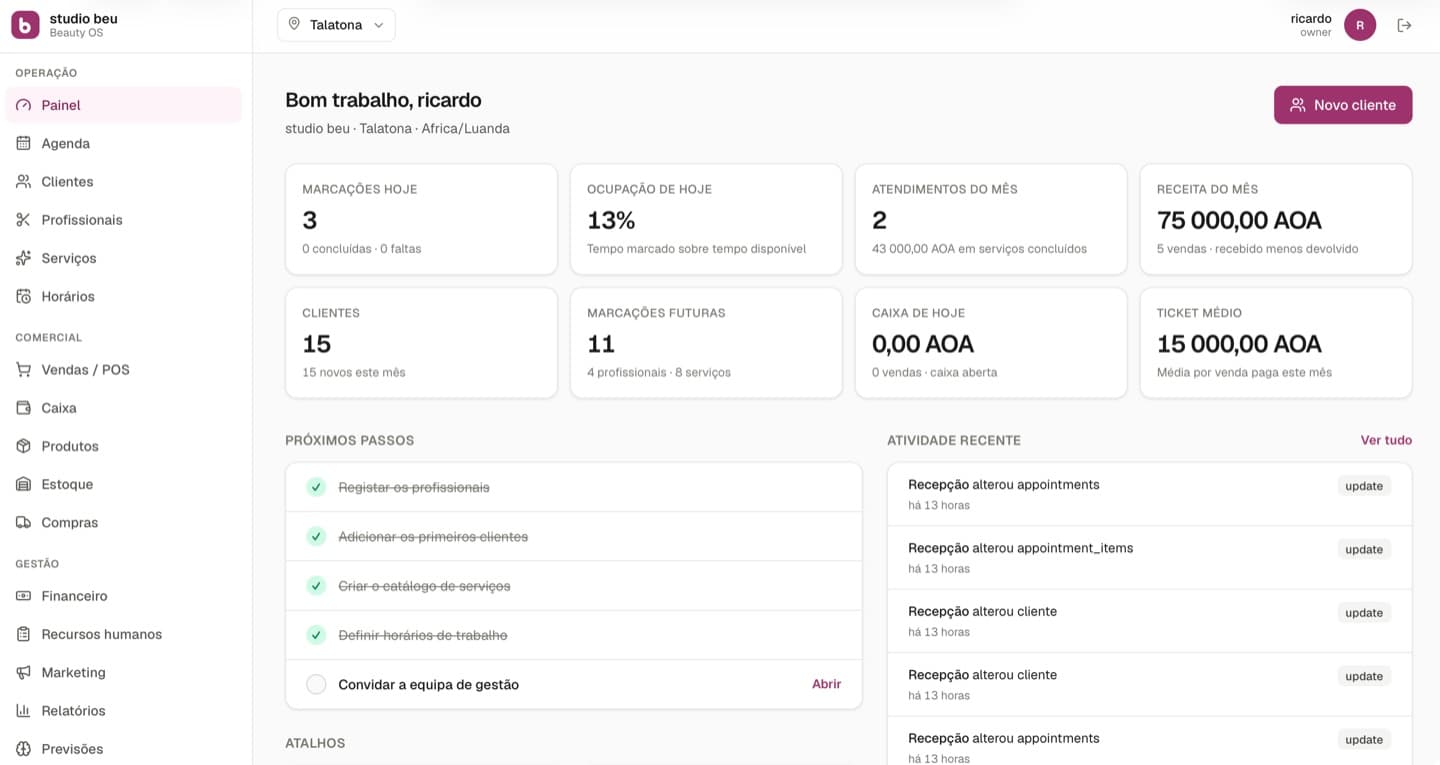Click the Vendas / POS cart icon
This screenshot has width=1440, height=765.
click(x=23, y=369)
